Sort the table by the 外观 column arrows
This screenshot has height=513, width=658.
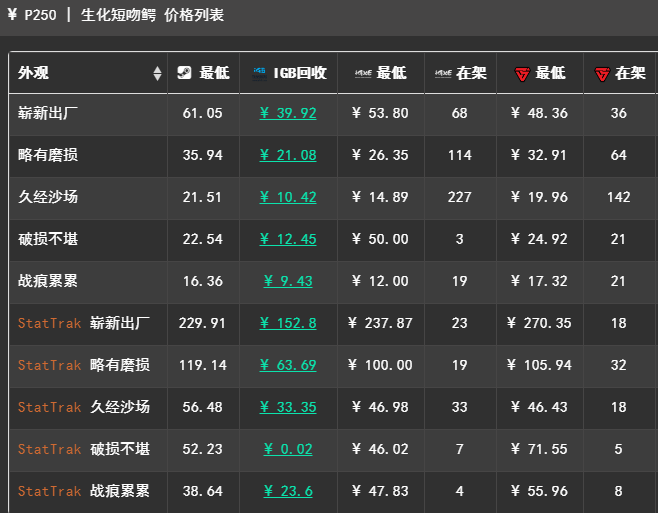[x=157, y=73]
